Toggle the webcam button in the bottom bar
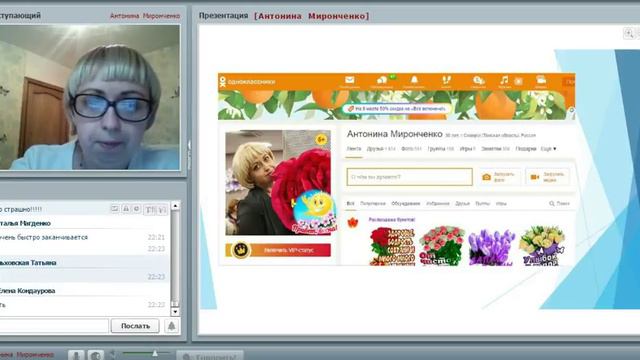640x360 pixels. pyautogui.click(x=96, y=355)
